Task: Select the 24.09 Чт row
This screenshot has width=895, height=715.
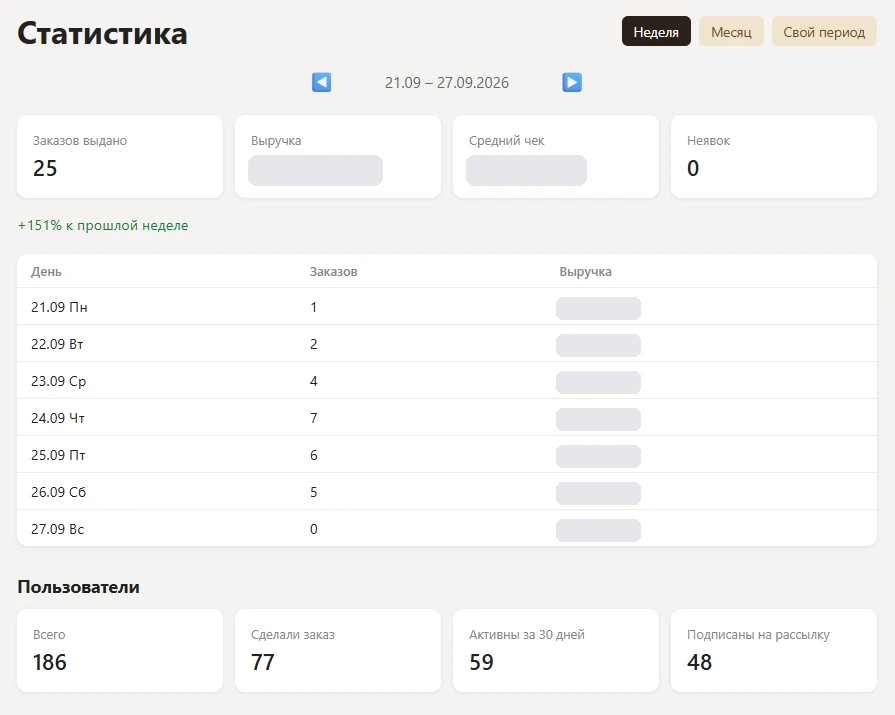Action: pos(447,418)
